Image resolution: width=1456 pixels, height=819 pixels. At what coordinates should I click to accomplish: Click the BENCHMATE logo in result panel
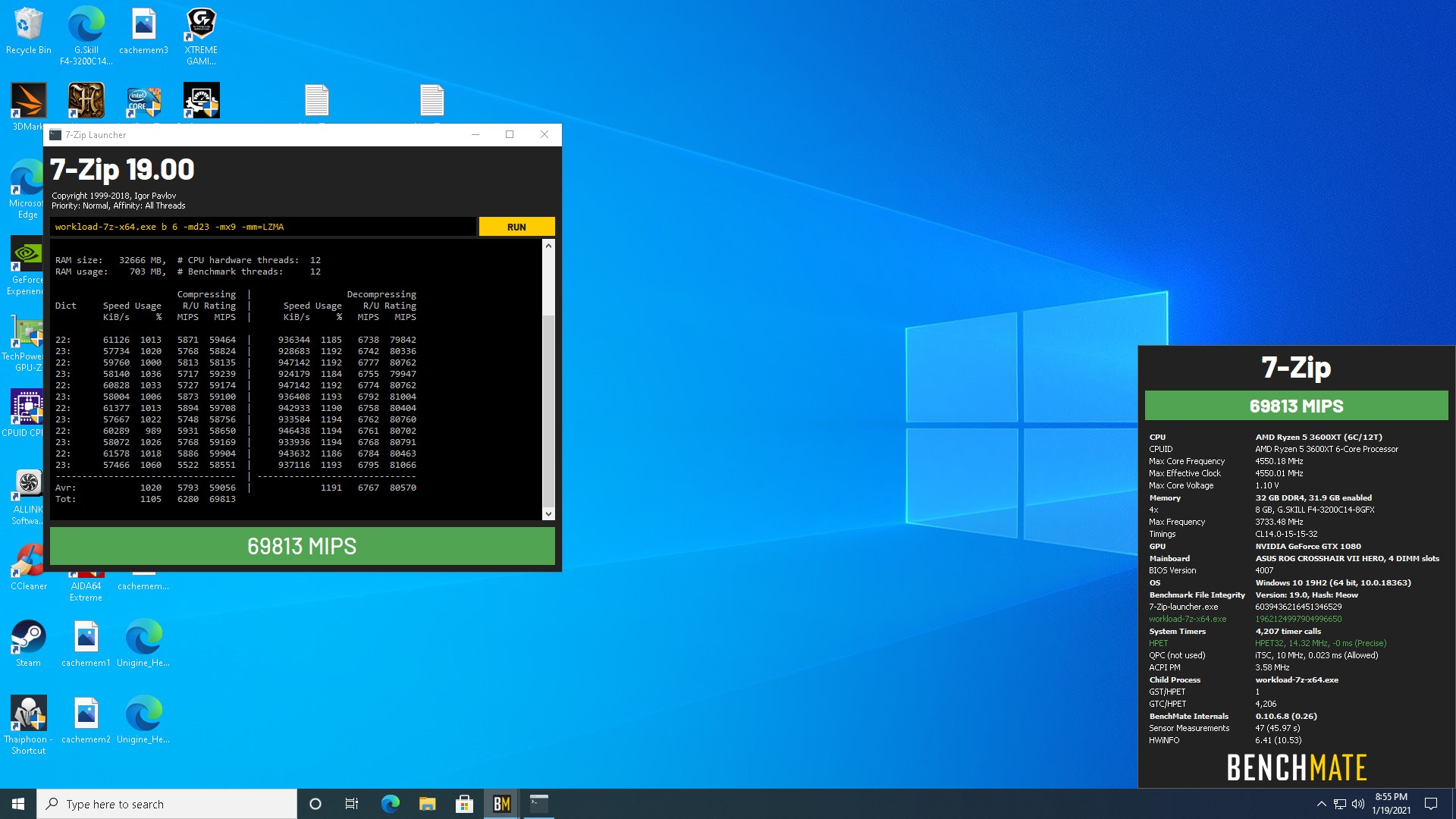[1296, 767]
